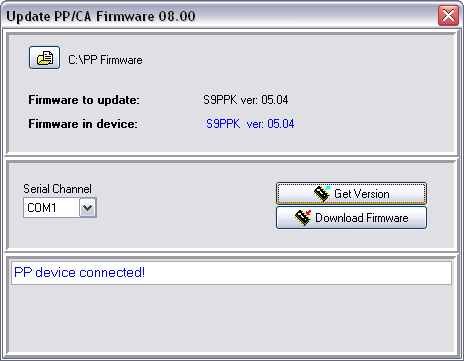Click the Download Firmware button
The image size is (464, 361).
[x=351, y=218]
